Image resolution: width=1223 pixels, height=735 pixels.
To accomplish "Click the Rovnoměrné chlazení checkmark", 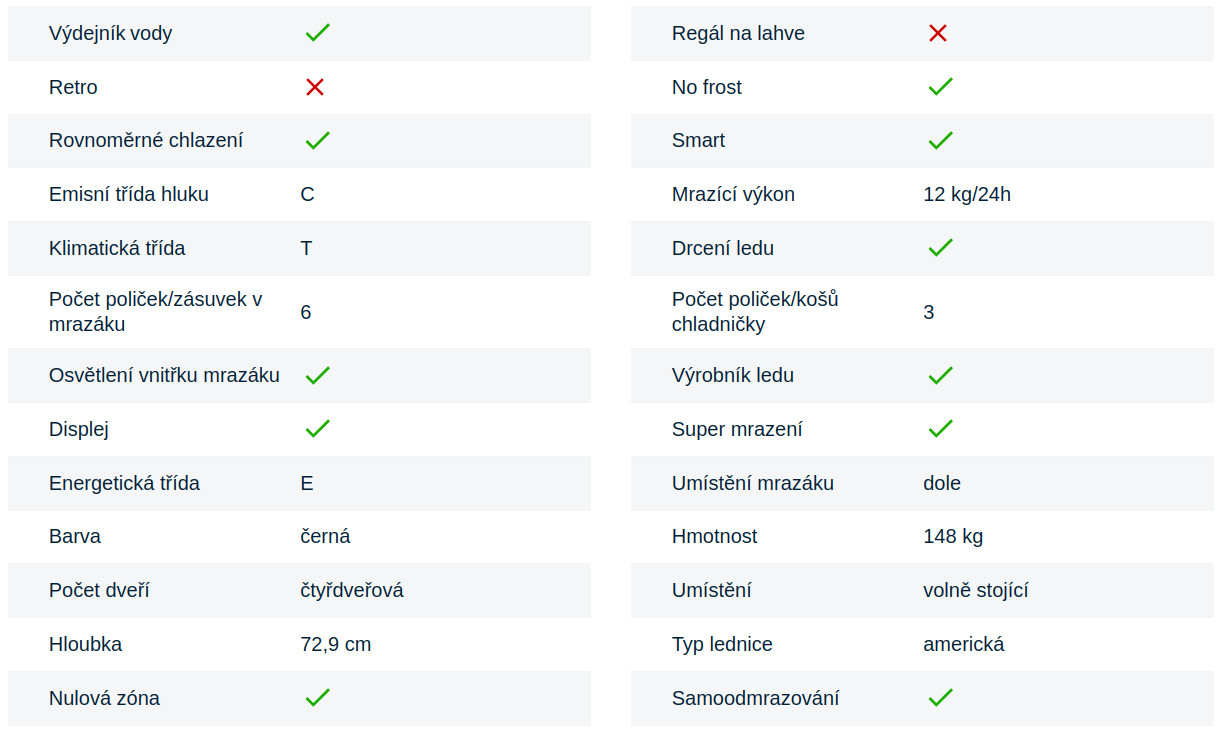I will tap(317, 141).
